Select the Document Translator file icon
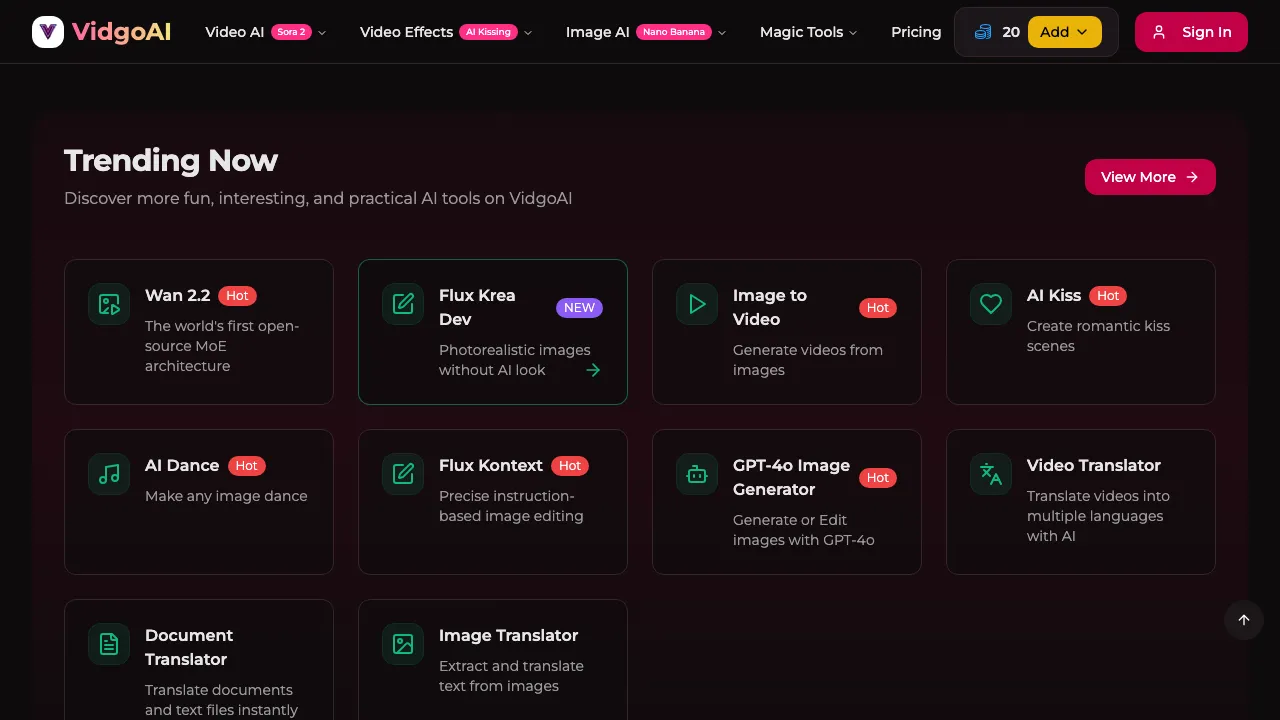 pyautogui.click(x=108, y=644)
